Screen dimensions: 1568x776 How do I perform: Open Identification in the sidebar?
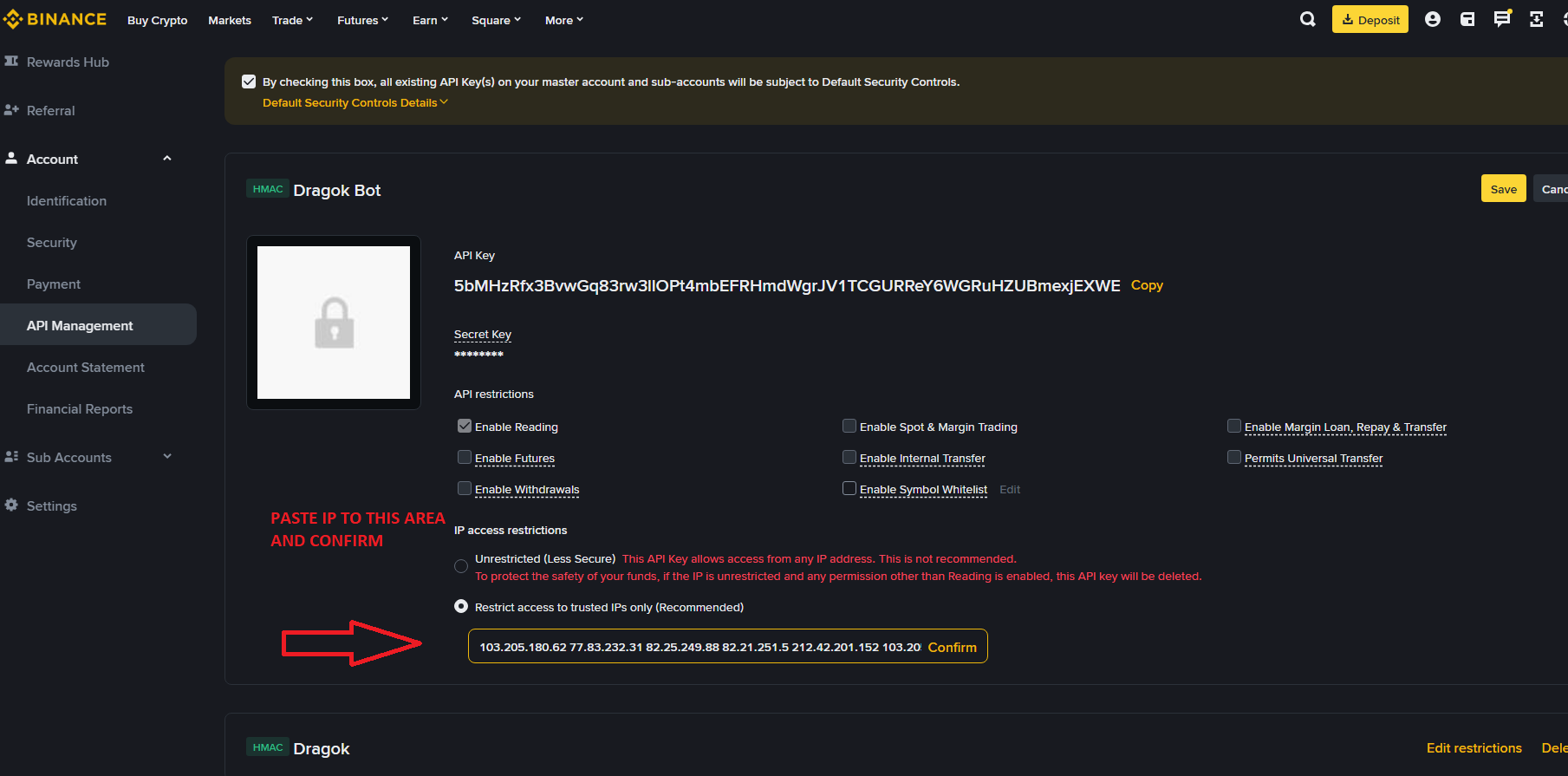pos(67,200)
